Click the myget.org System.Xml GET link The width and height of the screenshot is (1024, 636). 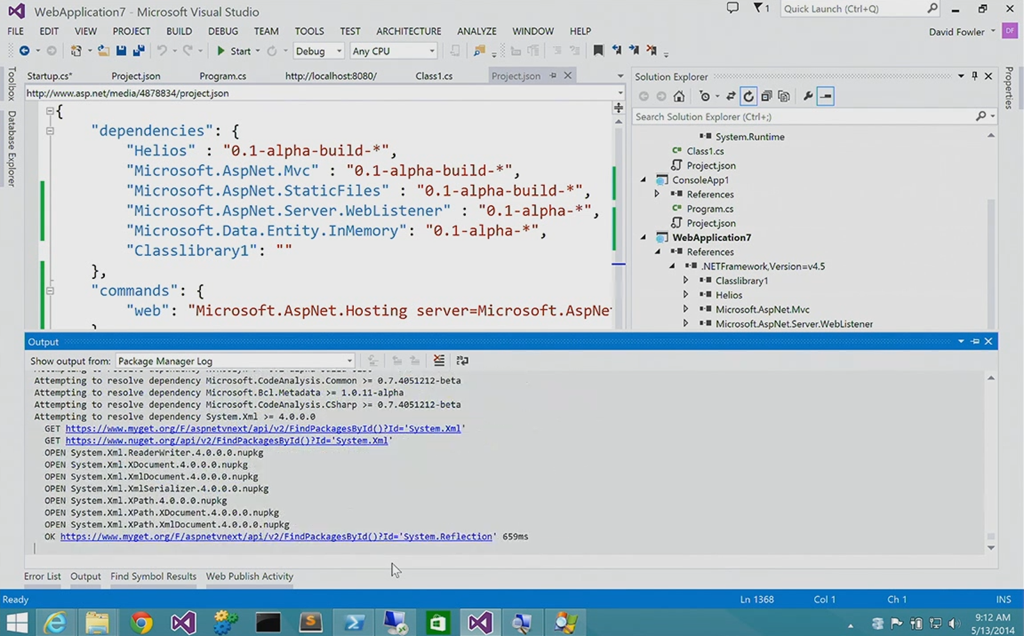pos(264,428)
